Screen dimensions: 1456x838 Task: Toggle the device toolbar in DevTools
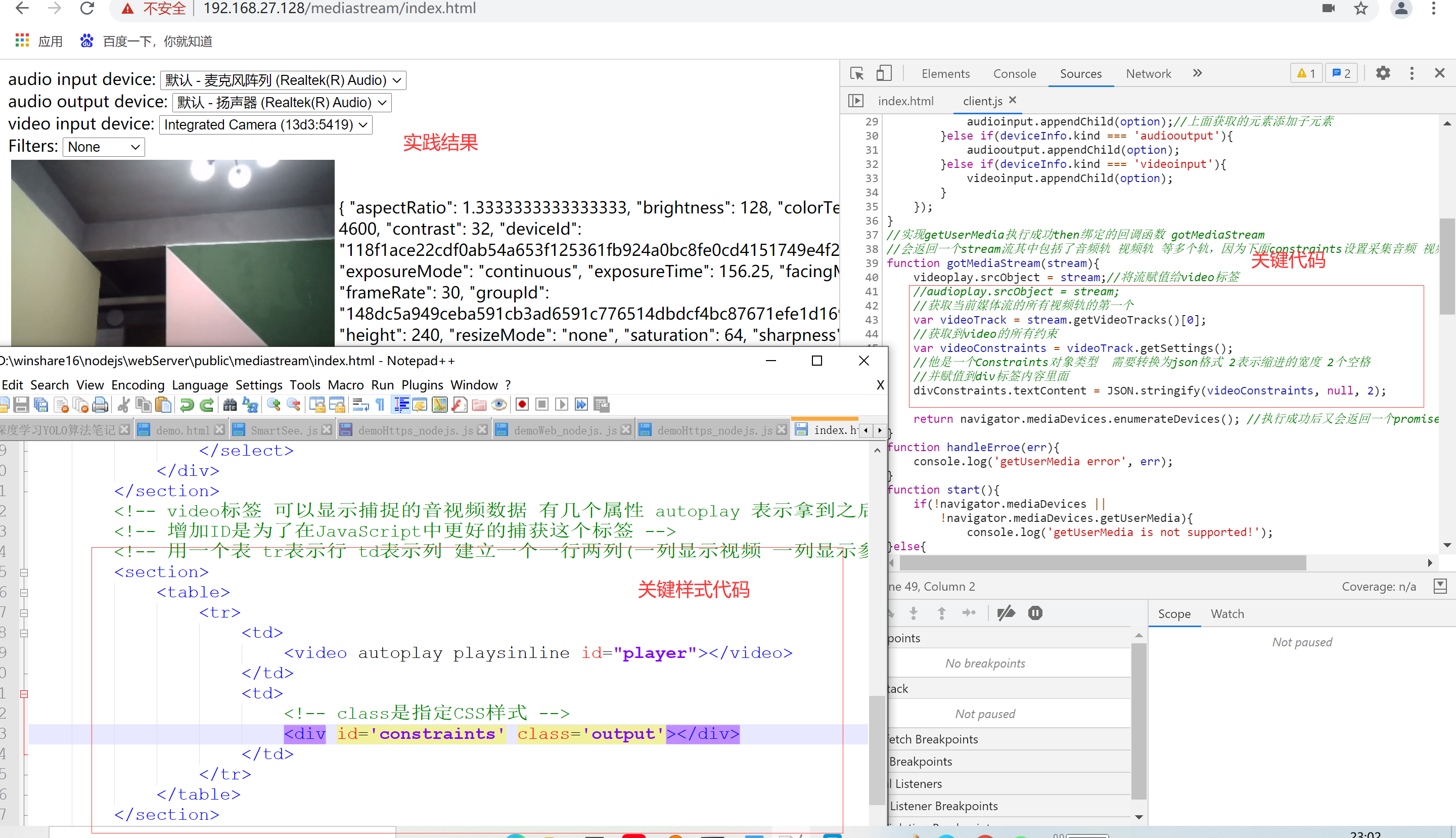(884, 73)
